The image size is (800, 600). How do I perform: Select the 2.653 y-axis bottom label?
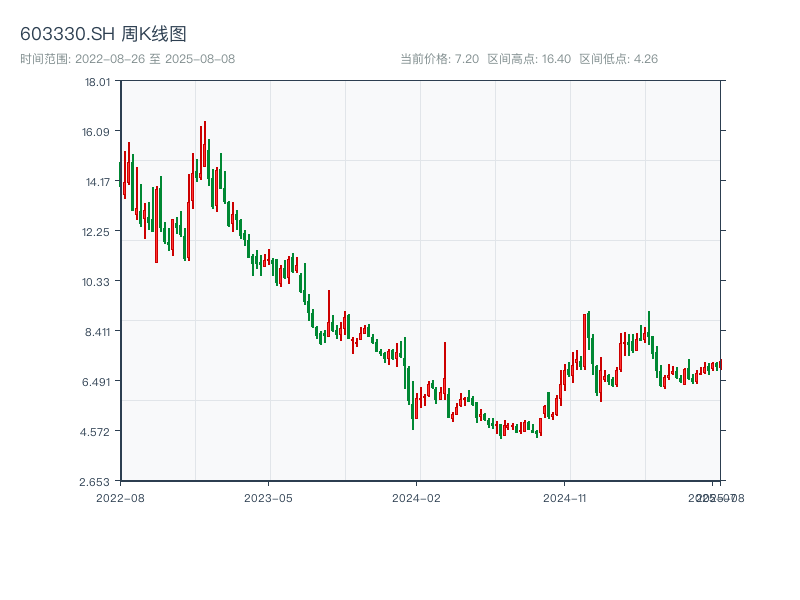[x=97, y=482]
